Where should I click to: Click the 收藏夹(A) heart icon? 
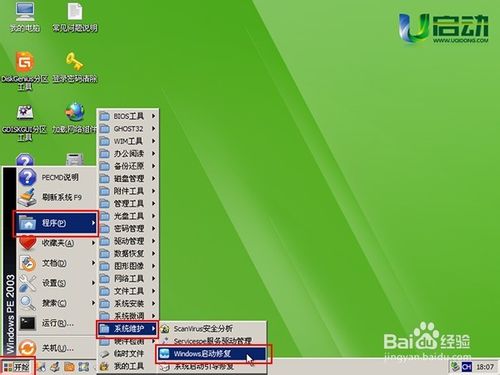click(27, 243)
